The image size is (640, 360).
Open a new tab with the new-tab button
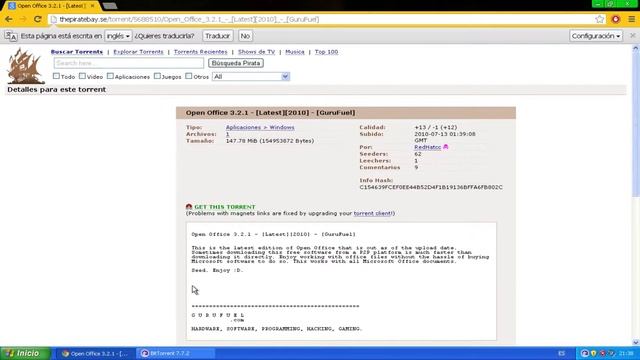[109, 6]
